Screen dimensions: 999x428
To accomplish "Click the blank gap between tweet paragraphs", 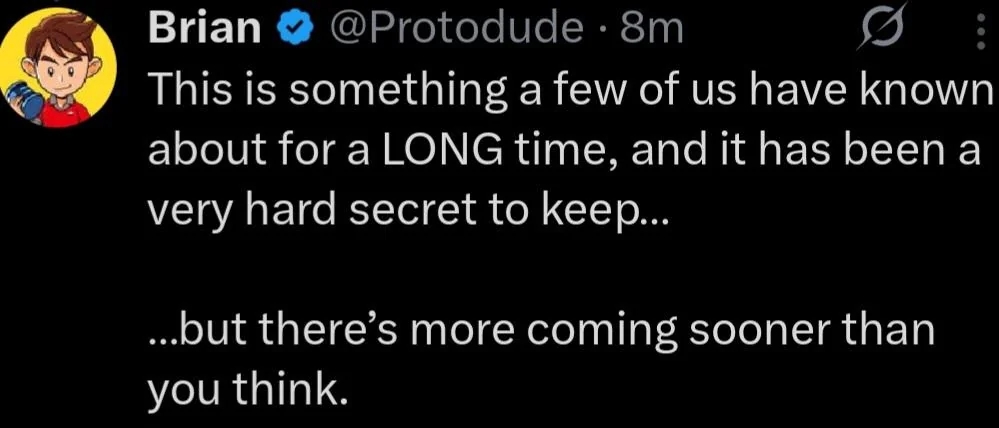I will tap(500, 272).
